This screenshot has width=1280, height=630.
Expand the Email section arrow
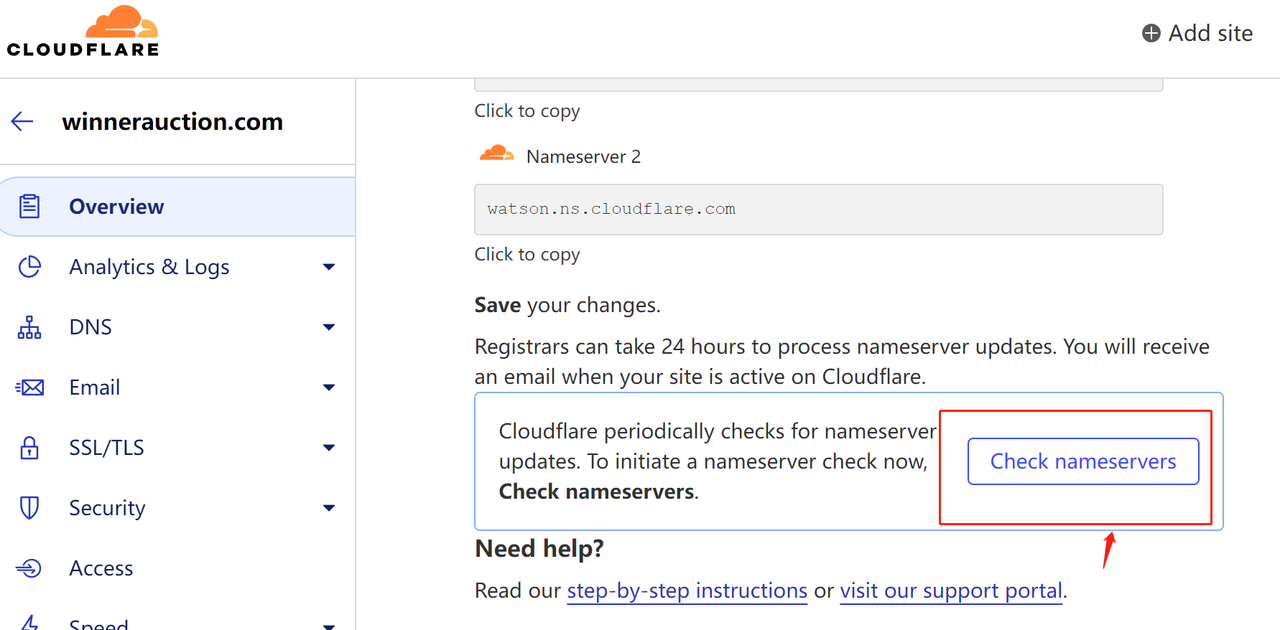(329, 388)
